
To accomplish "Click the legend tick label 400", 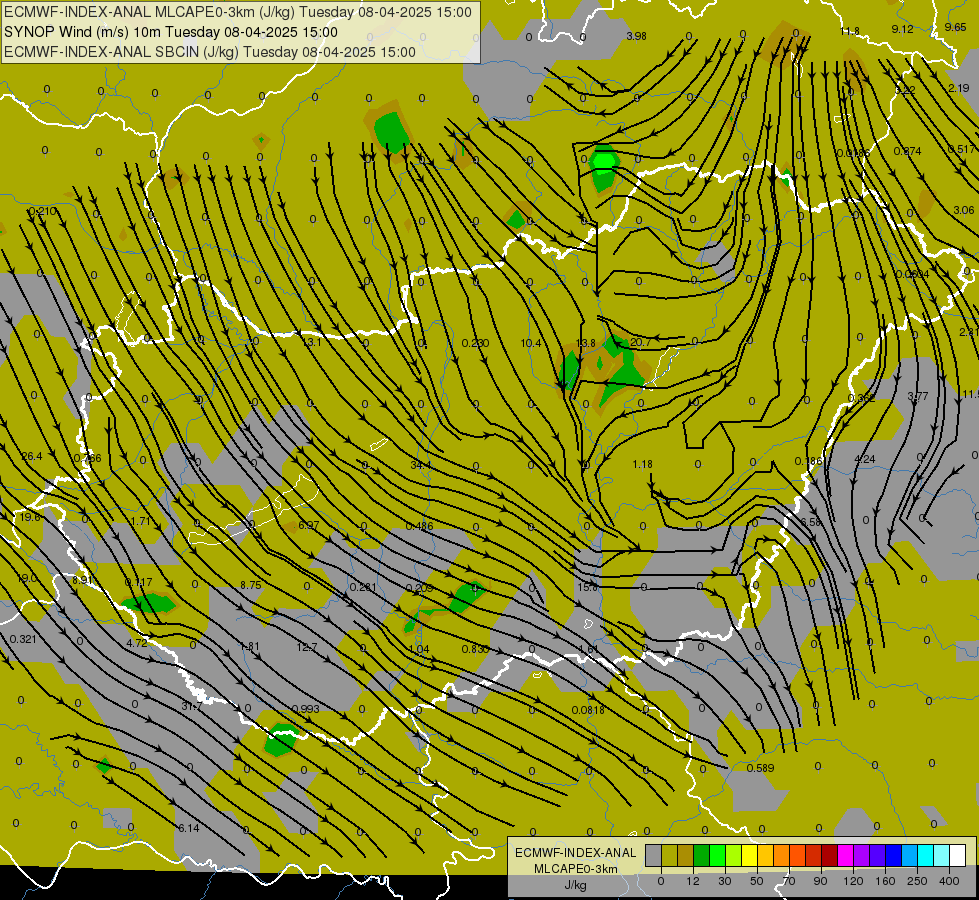I will [949, 881].
